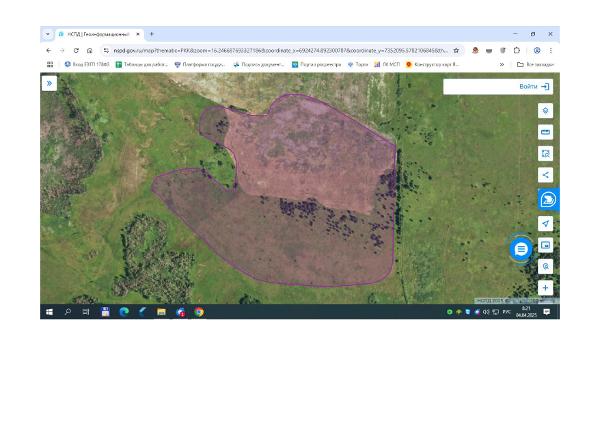Open a new browser tab
The image size is (600, 424).
pyautogui.click(x=152, y=34)
